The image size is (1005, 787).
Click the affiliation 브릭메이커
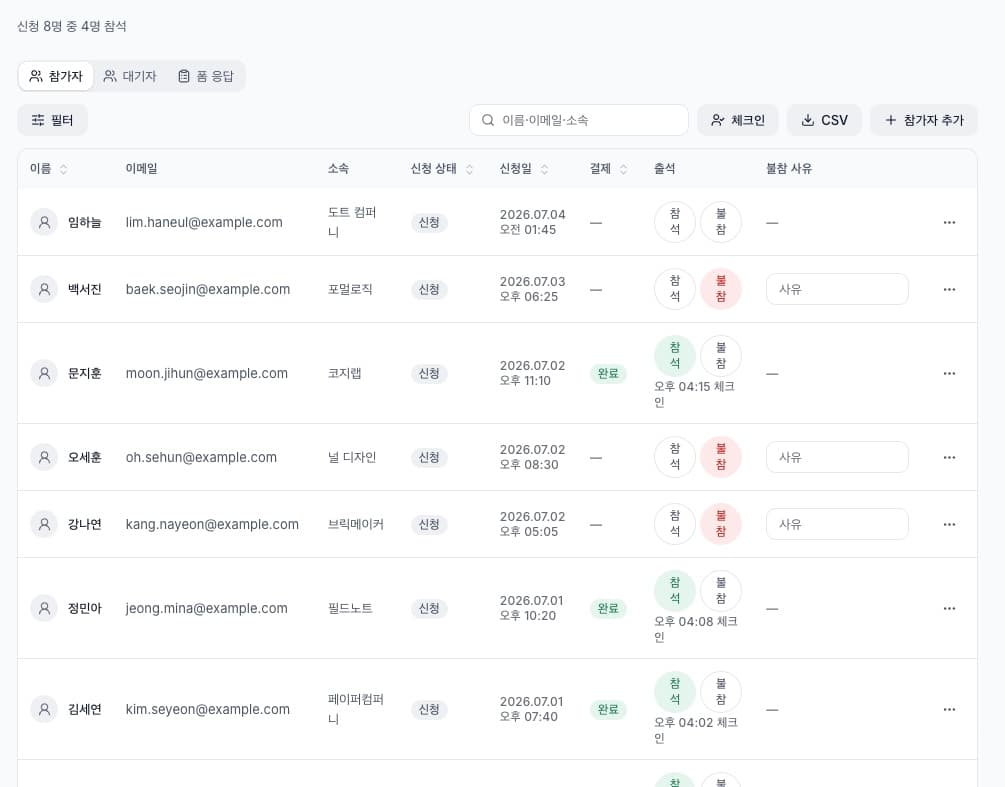click(x=356, y=524)
